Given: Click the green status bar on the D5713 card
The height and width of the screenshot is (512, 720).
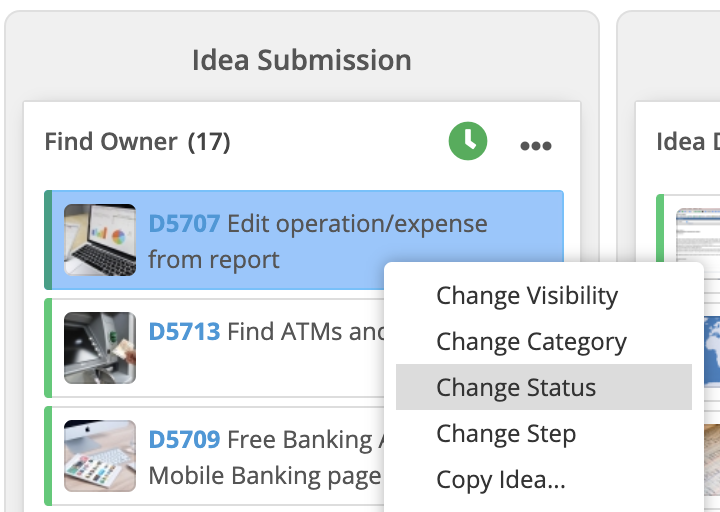Looking at the screenshot, I should [48, 348].
